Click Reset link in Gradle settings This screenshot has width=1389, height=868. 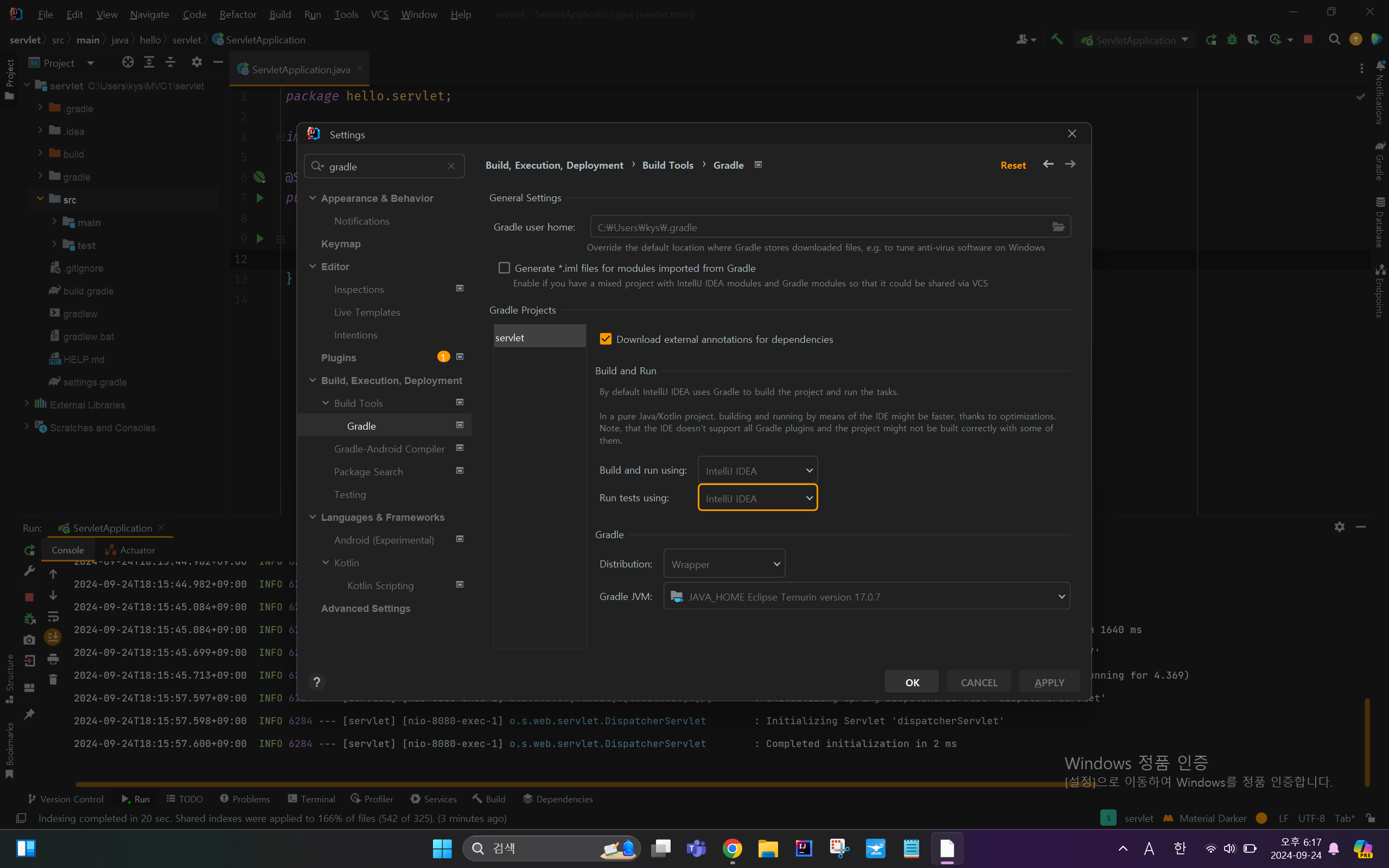(1013, 165)
